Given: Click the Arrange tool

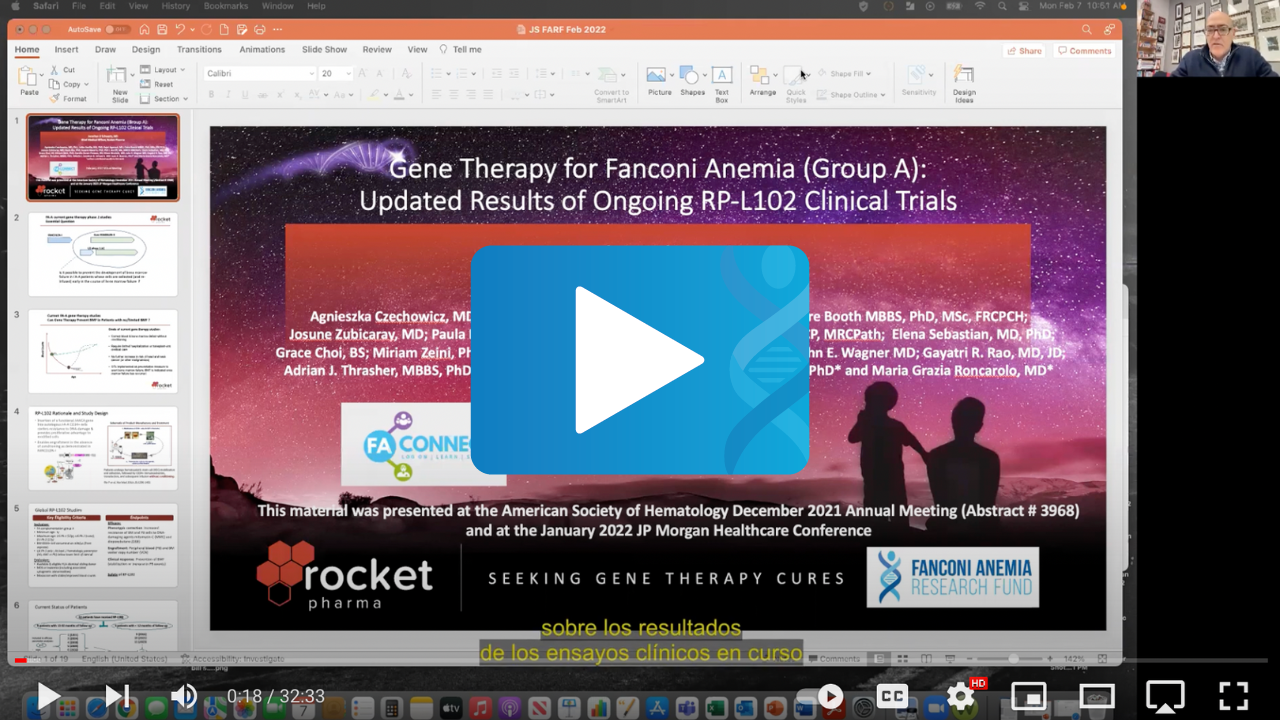Looking at the screenshot, I should click(761, 78).
